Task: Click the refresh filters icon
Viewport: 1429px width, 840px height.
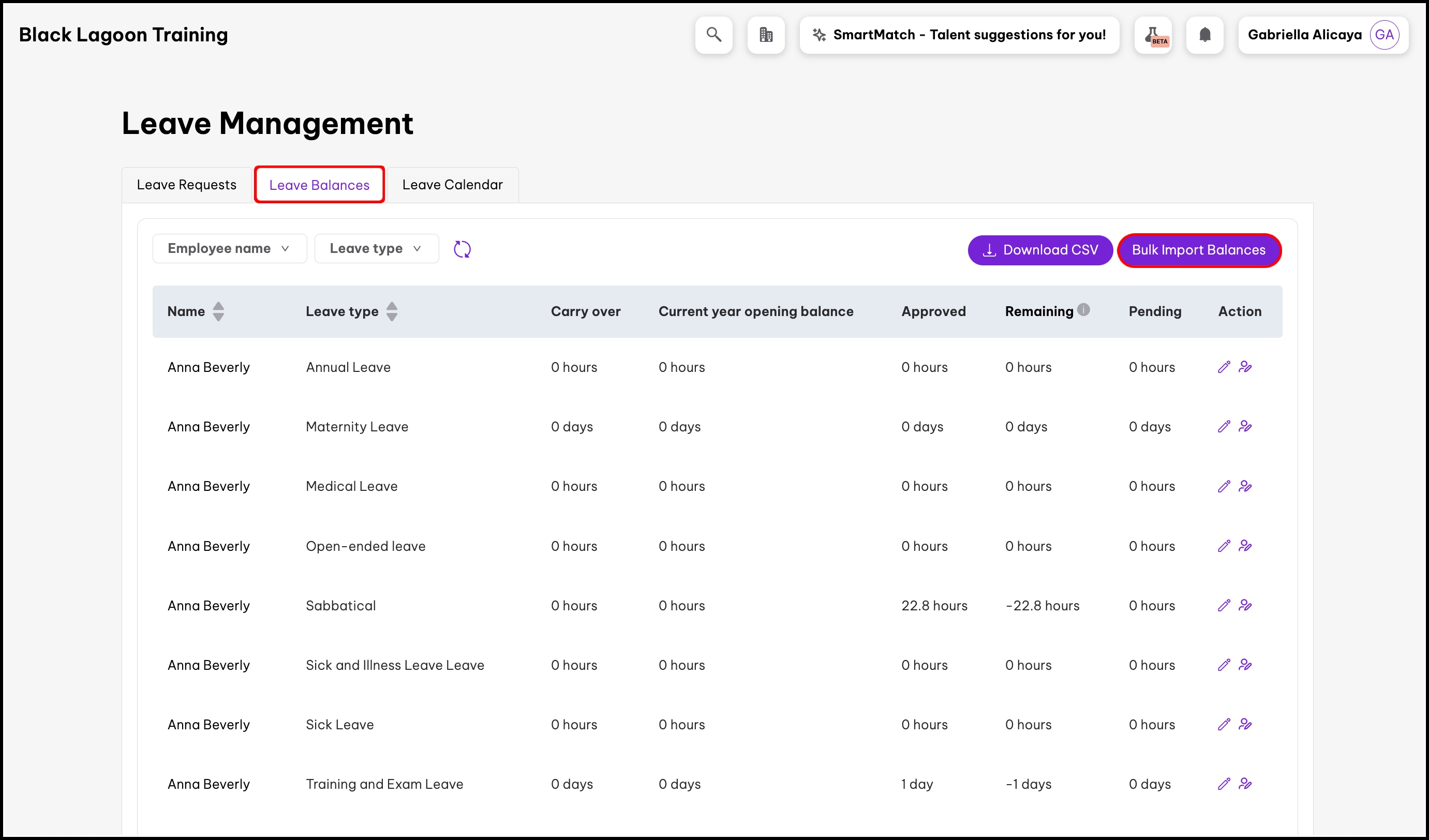Action: click(x=462, y=249)
